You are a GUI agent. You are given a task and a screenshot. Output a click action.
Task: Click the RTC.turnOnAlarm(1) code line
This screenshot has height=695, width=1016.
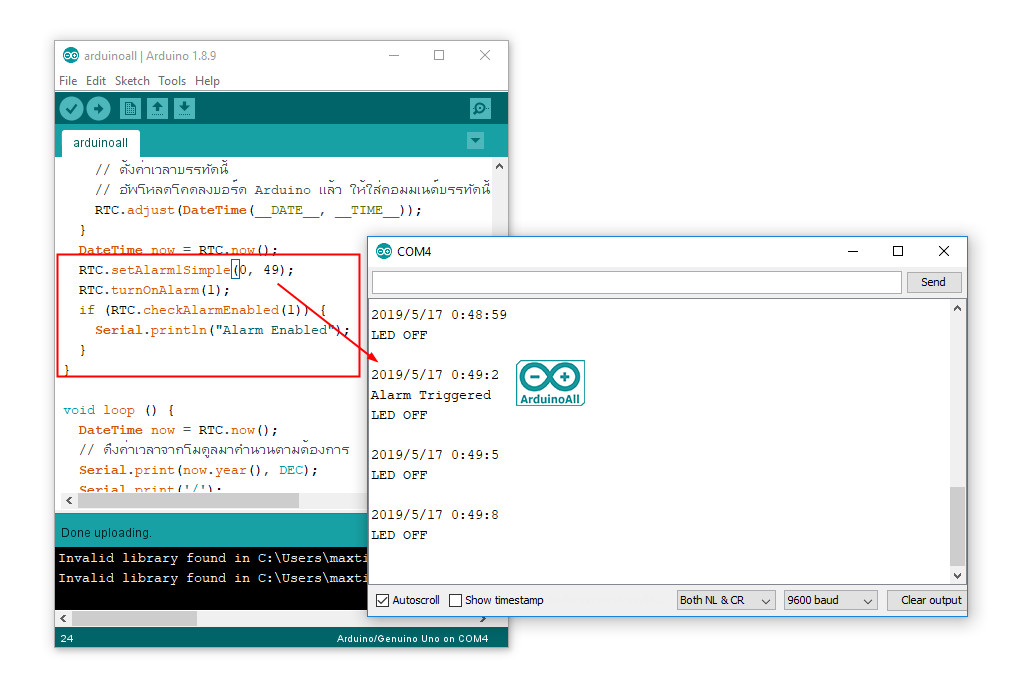click(154, 290)
